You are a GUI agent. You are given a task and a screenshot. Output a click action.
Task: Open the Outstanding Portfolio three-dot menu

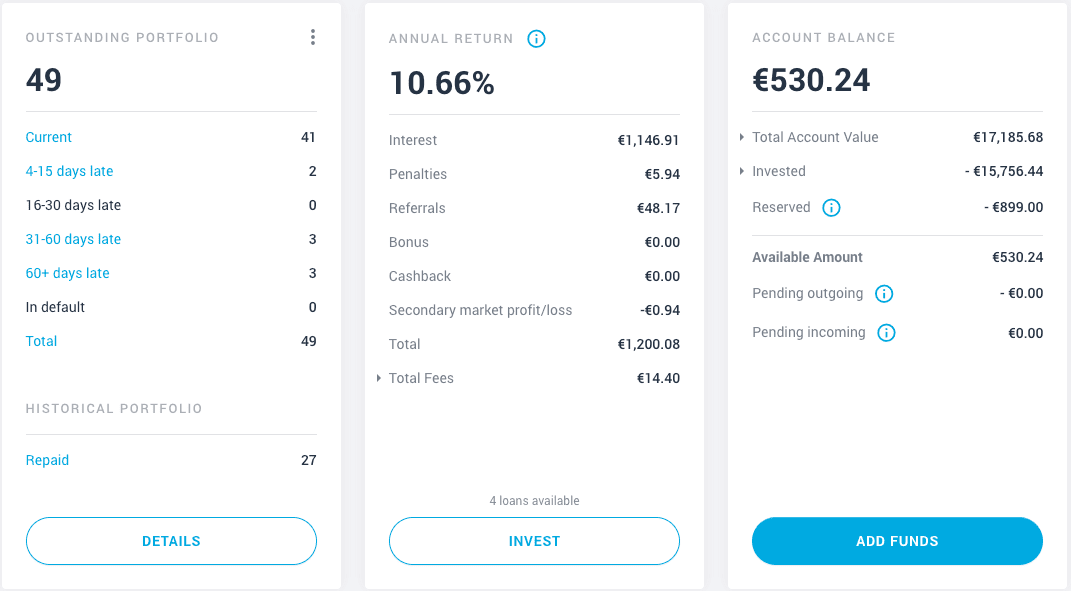pos(313,37)
